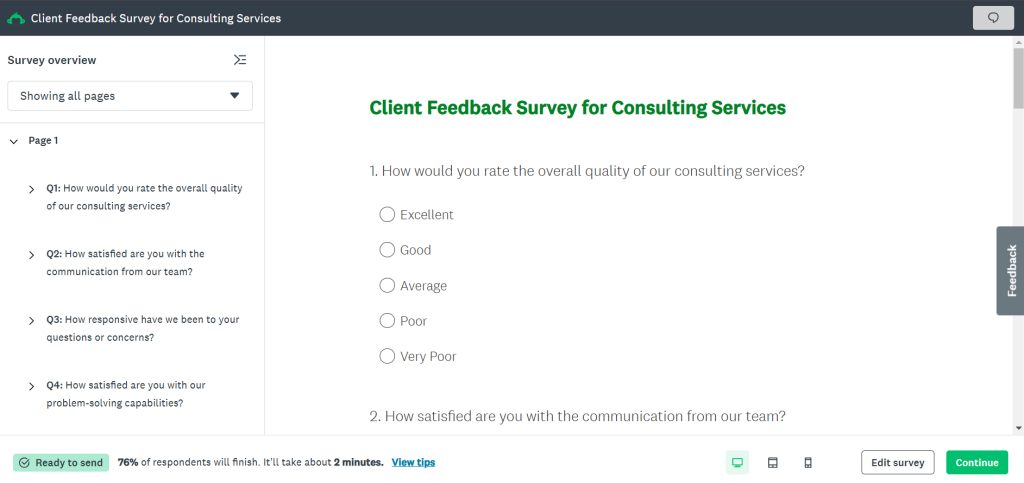
Task: Switch to mobile phone preview
Action: (808, 462)
